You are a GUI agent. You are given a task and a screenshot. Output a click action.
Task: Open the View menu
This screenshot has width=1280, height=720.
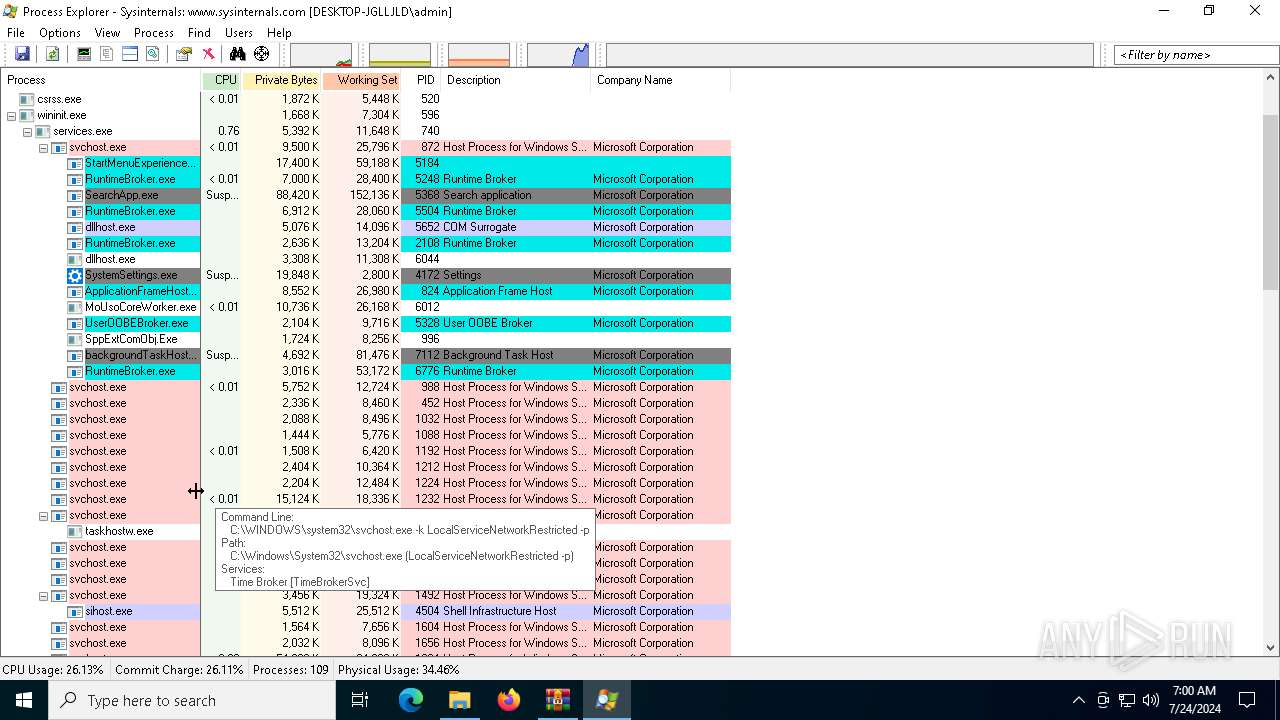(107, 33)
